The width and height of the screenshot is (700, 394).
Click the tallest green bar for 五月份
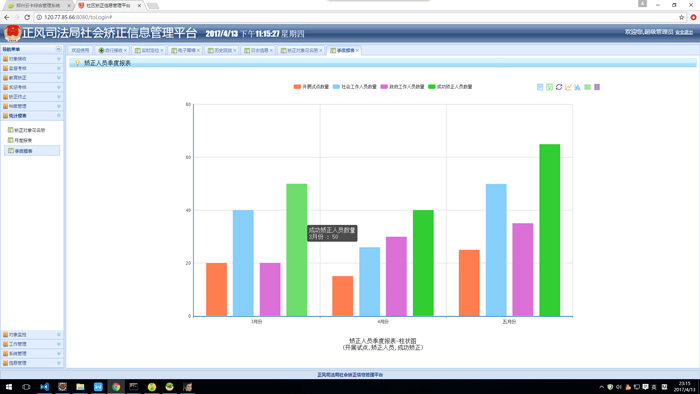click(550, 230)
